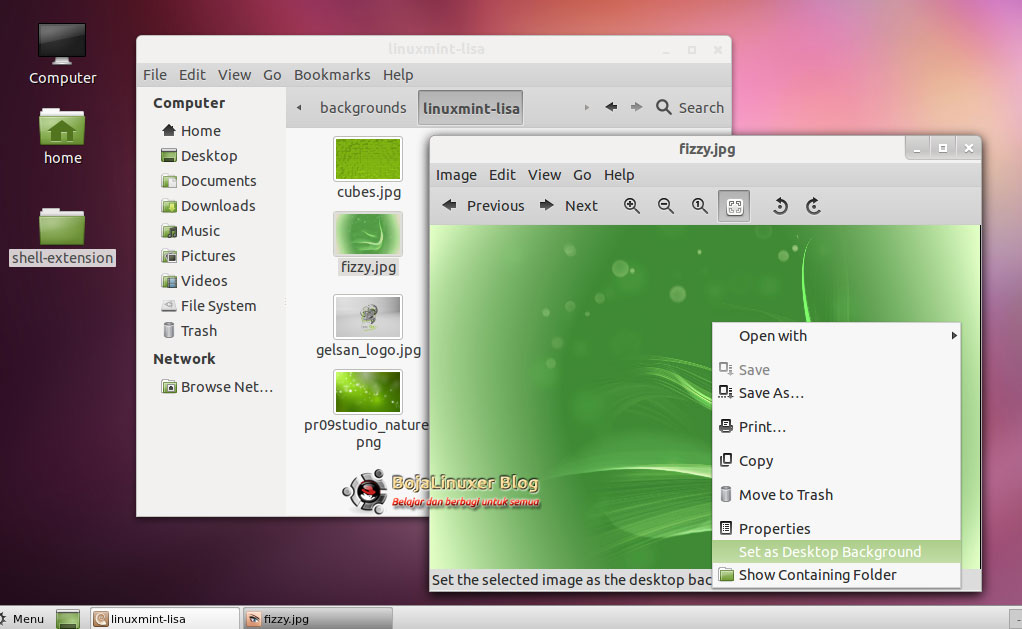
Task: Open View menu in file manager
Action: click(x=234, y=75)
